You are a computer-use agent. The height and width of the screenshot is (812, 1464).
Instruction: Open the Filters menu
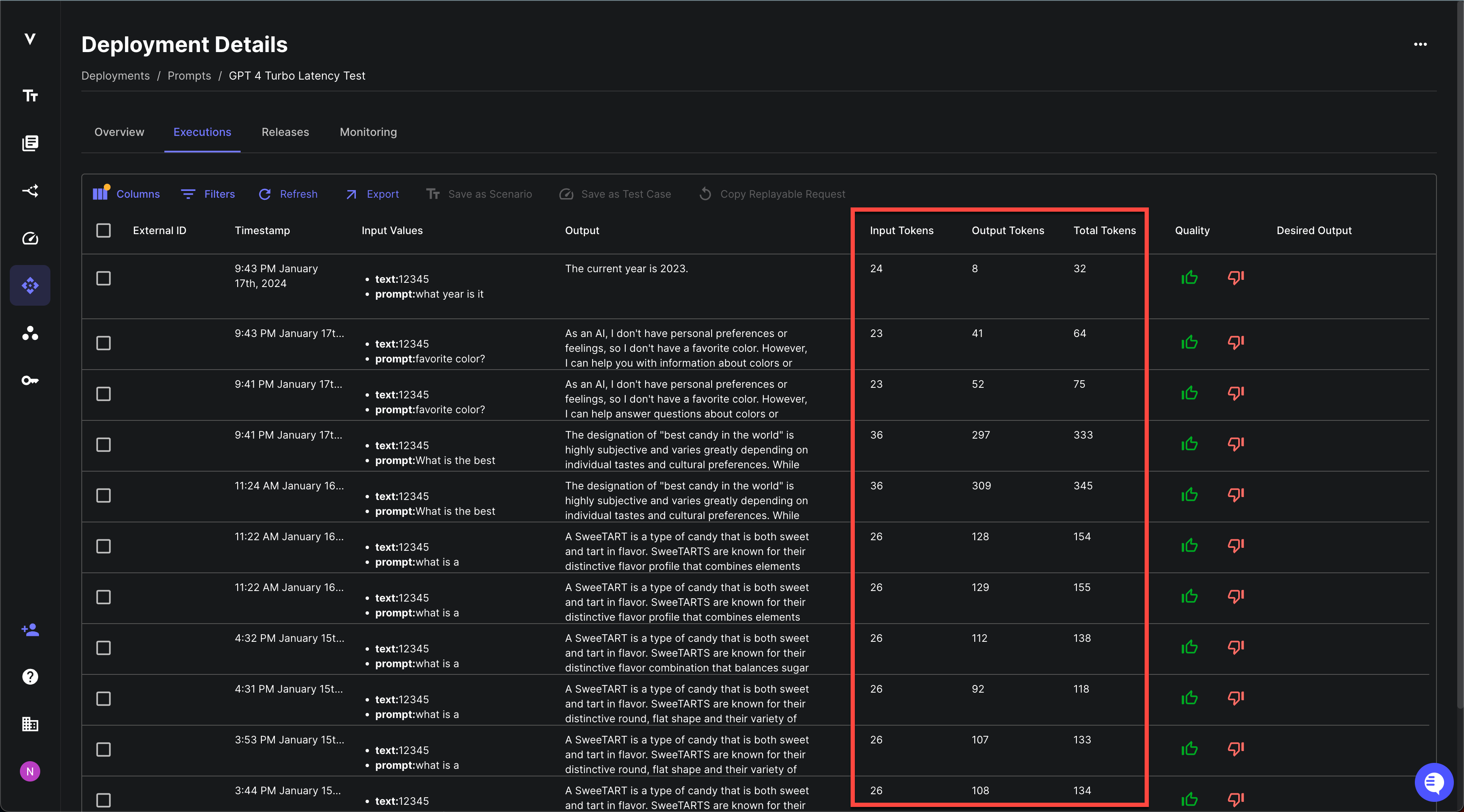pos(208,193)
